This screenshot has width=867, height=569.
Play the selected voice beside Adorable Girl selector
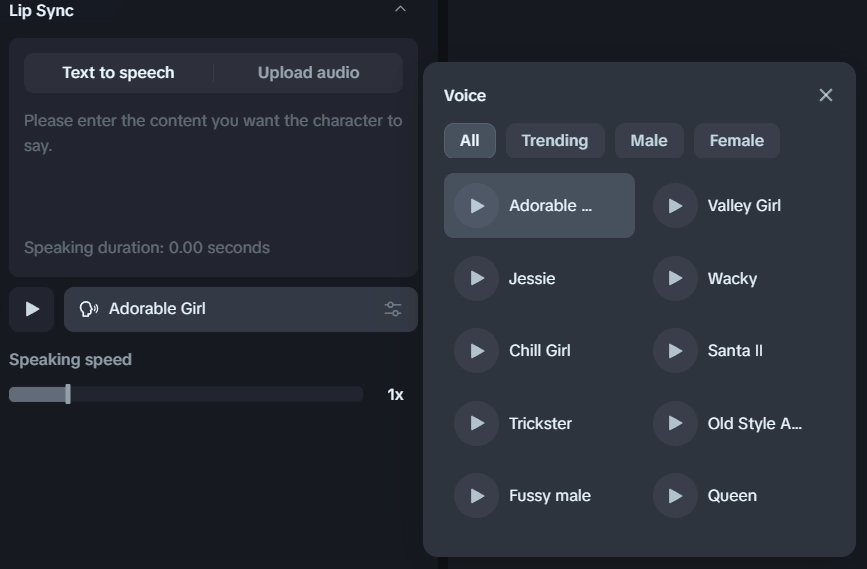(32, 309)
